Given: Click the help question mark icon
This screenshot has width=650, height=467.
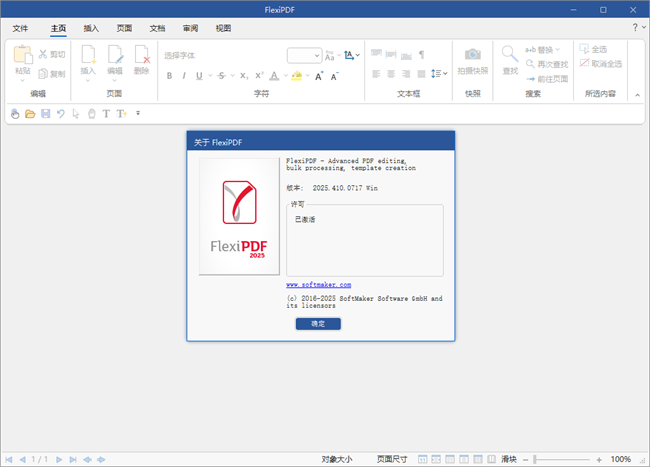Looking at the screenshot, I should tap(636, 28).
